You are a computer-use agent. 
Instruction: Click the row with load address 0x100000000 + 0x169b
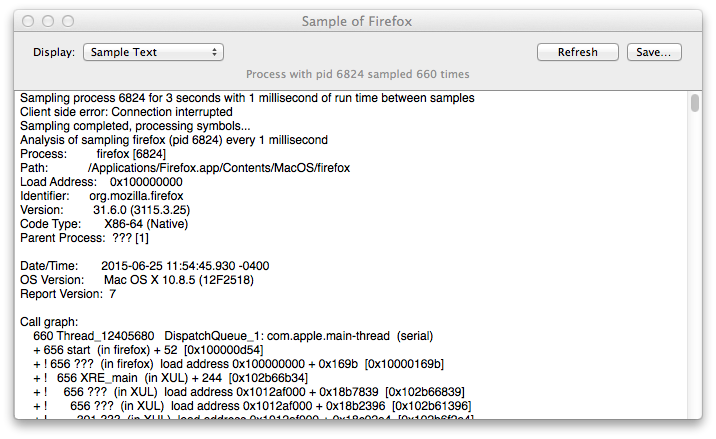point(238,364)
